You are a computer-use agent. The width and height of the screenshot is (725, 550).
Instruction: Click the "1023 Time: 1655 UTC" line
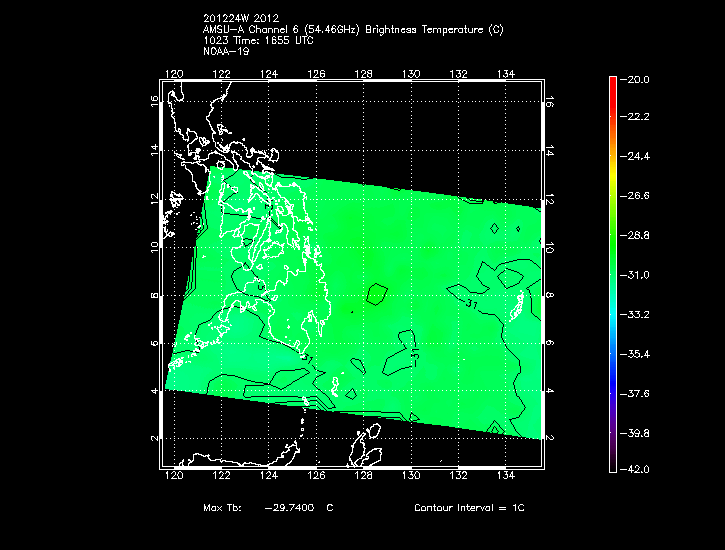coord(258,40)
